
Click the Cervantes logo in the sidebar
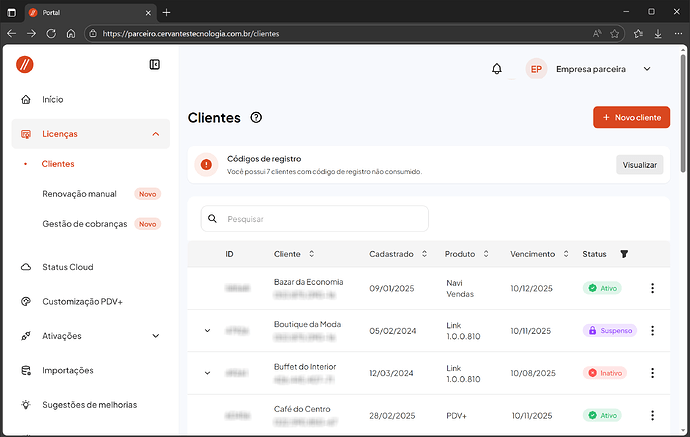pyautogui.click(x=25, y=64)
